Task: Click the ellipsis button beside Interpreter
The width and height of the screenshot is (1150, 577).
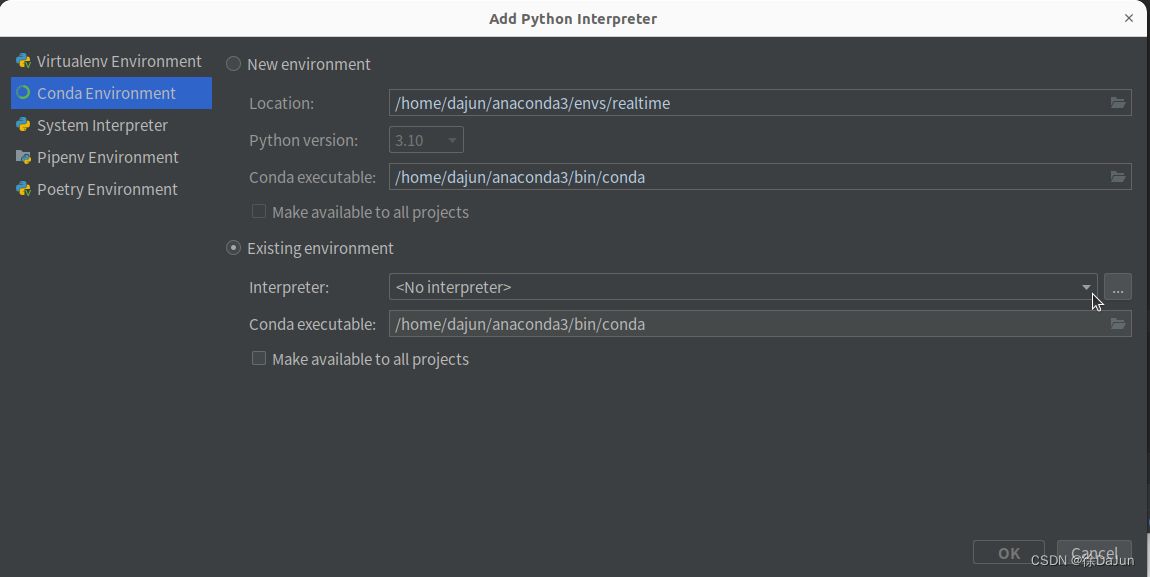Action: [x=1118, y=287]
